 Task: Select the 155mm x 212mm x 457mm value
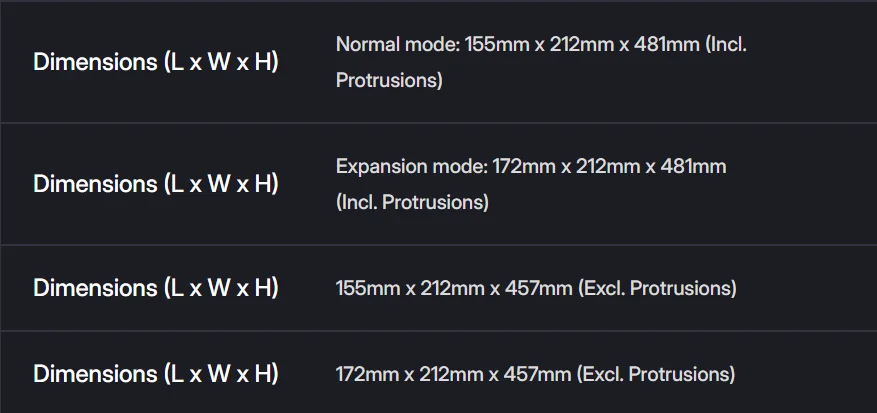(536, 289)
